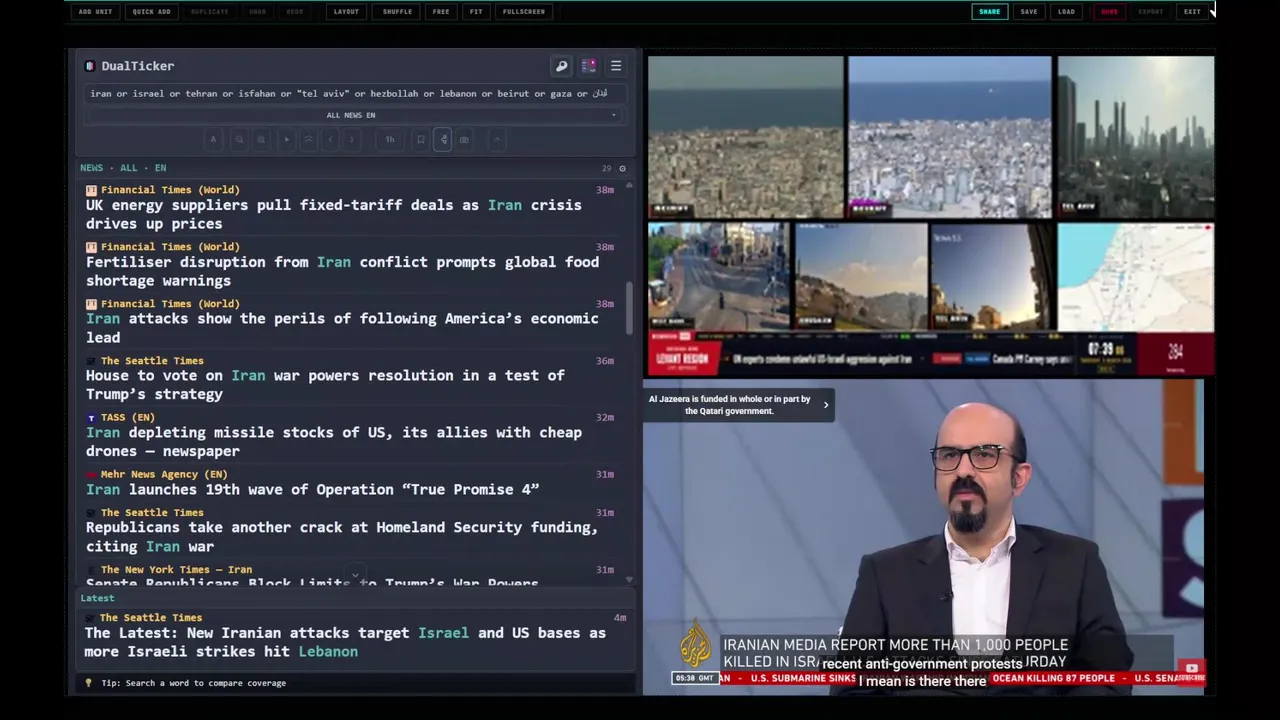Image resolution: width=1280 pixels, height=720 pixels.
Task: Click 'TASS (EN)' source label
Action: click(127, 417)
